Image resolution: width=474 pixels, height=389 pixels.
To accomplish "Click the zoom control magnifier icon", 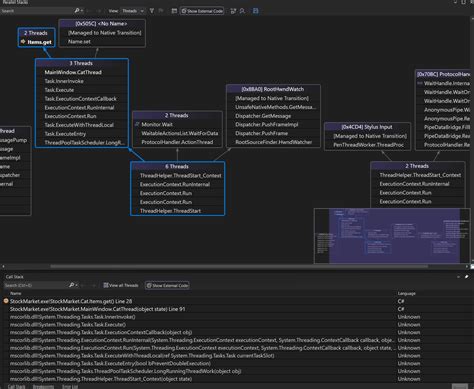I will (242, 11).
